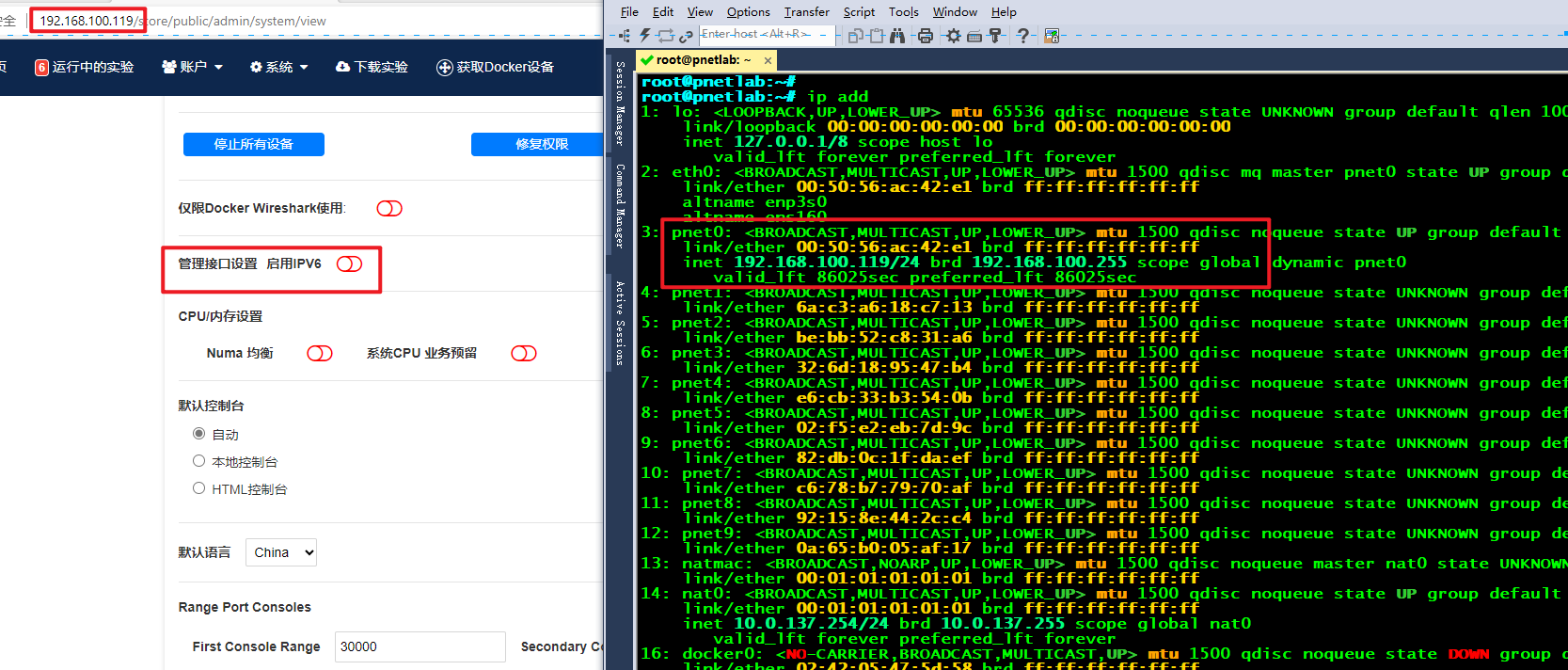Click the 修复权限 button
1568x670 pixels.
[541, 144]
